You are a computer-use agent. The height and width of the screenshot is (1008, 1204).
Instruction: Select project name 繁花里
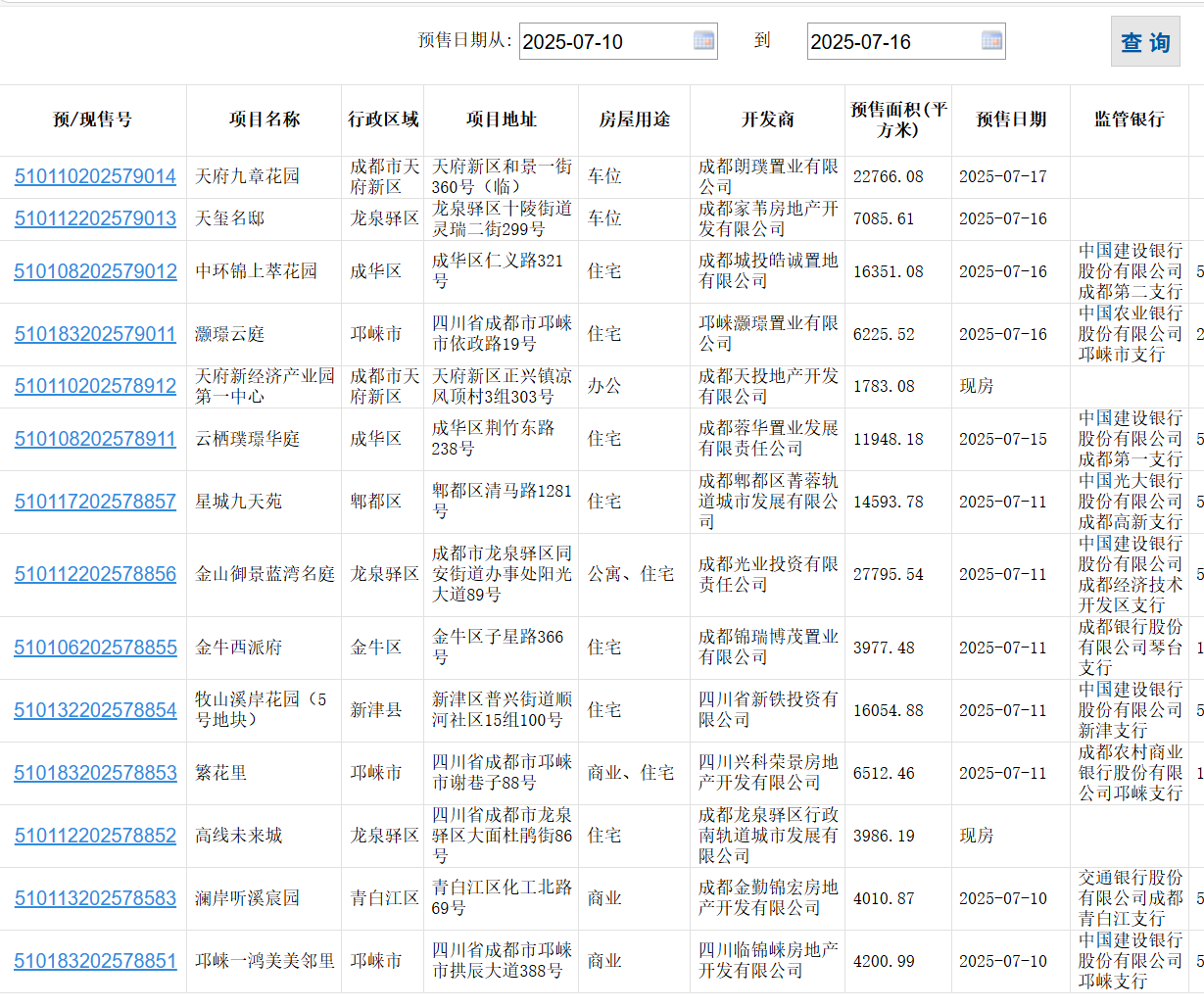[220, 773]
